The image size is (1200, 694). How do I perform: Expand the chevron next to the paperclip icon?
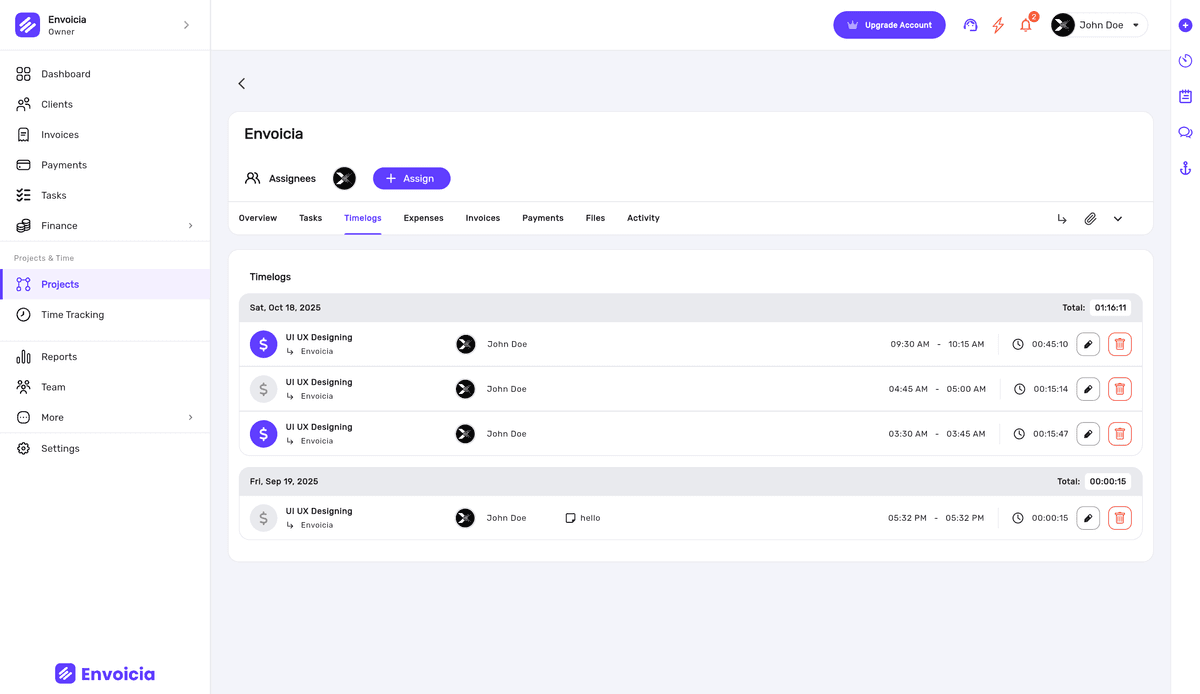1118,218
